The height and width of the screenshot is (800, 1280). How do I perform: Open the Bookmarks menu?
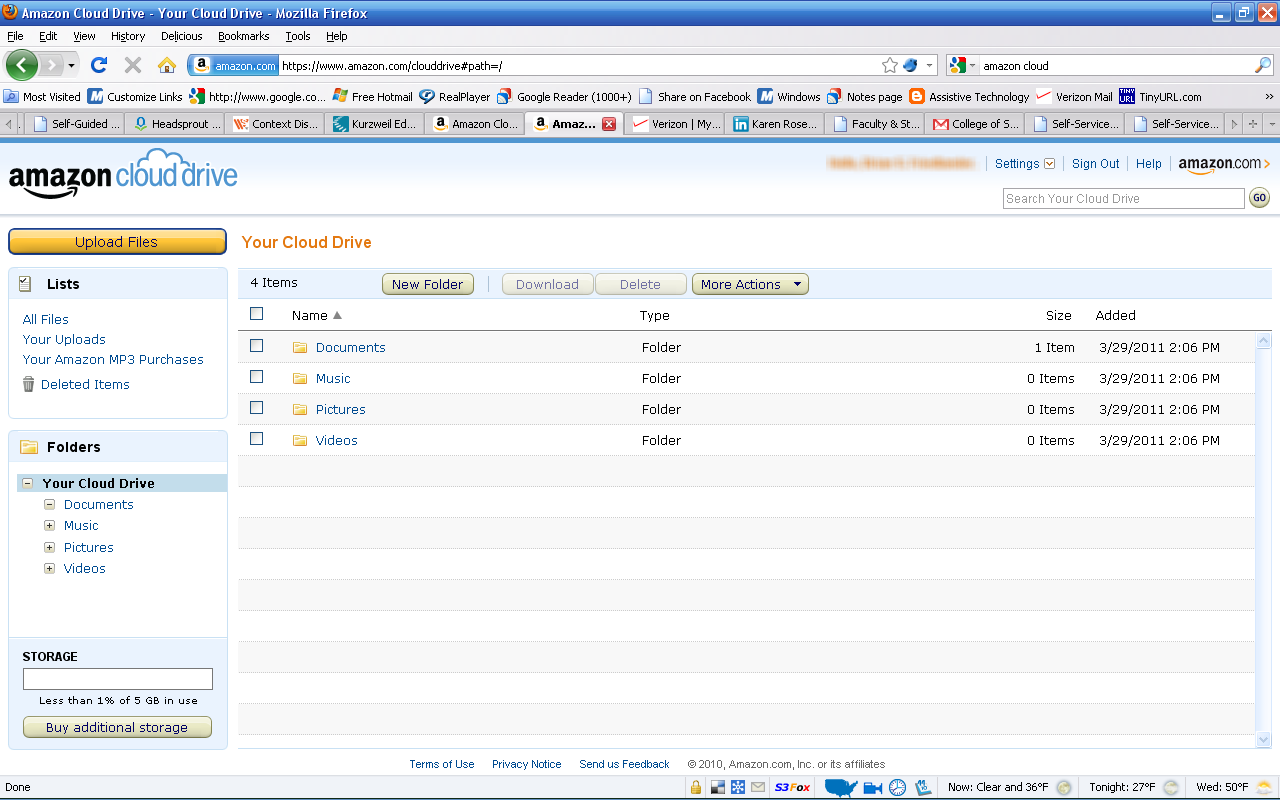coord(243,36)
